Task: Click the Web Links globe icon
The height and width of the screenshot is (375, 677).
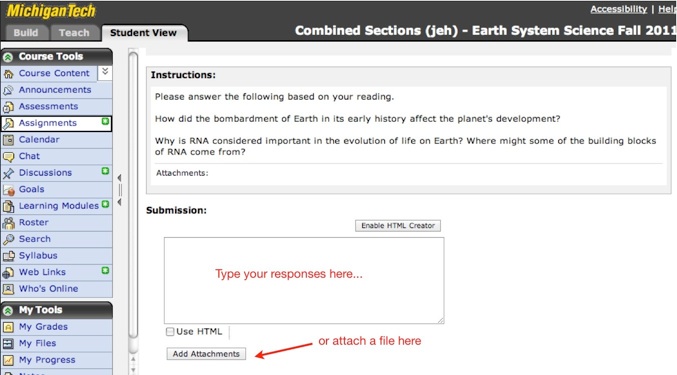Action: [x=8, y=272]
